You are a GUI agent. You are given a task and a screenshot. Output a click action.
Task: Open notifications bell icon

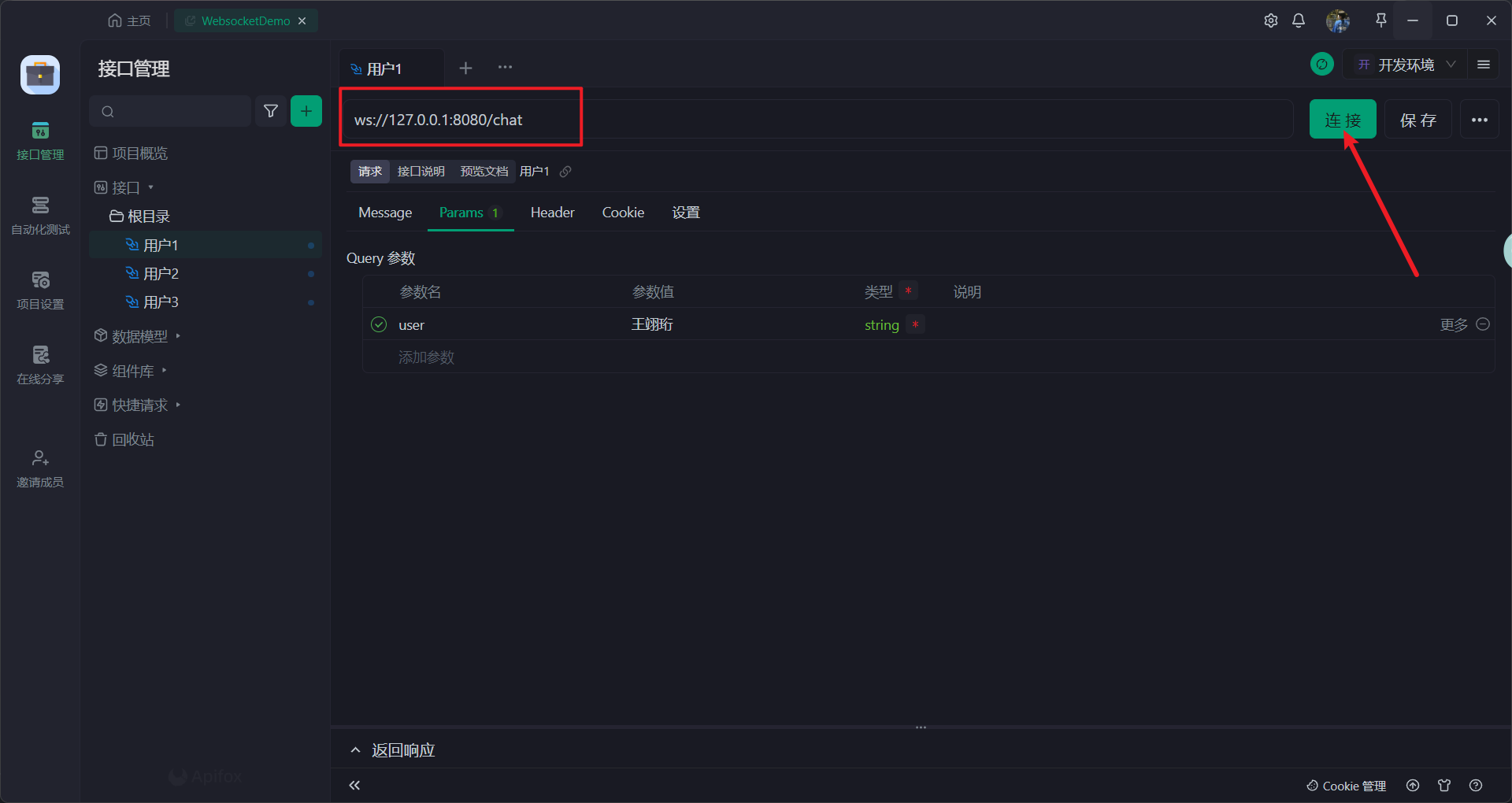pyautogui.click(x=1299, y=21)
